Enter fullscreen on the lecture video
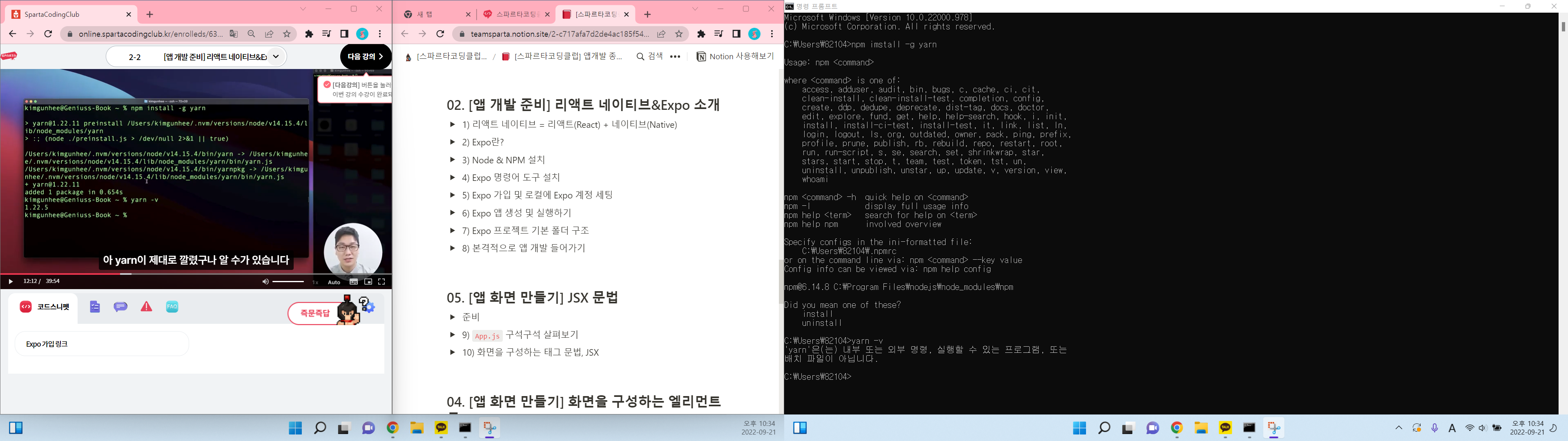This screenshot has height=441, width=1568. 381,282
